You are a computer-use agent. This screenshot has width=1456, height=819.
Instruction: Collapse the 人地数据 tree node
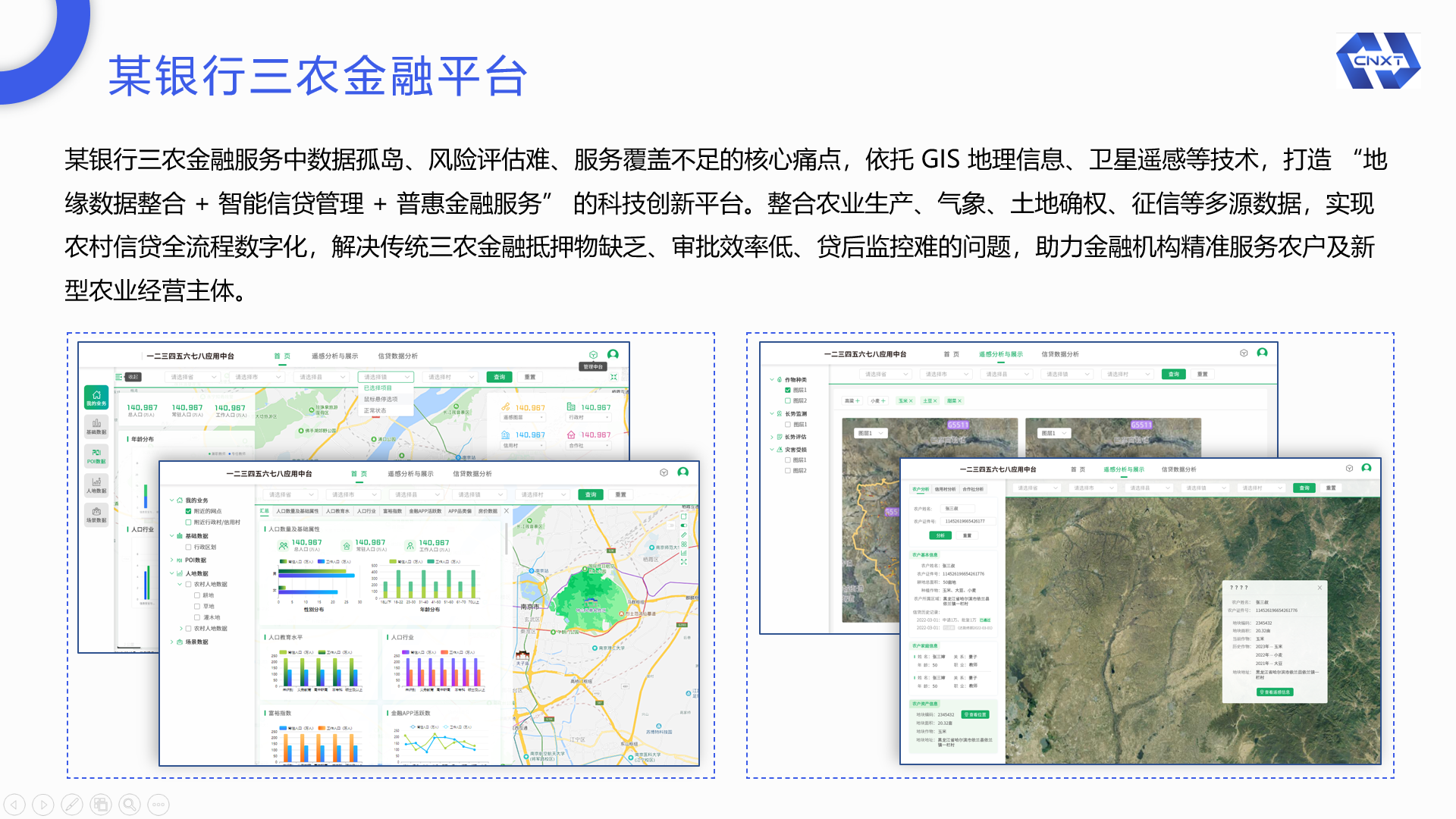(171, 573)
